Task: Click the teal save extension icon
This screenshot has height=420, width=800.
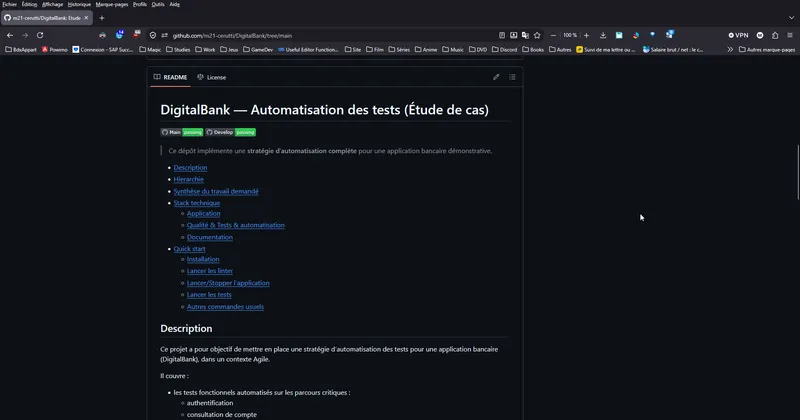Action: click(619, 35)
